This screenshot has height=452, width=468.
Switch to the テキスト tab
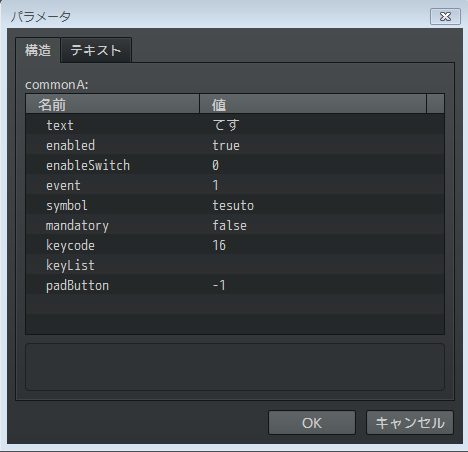pyautogui.click(x=96, y=50)
